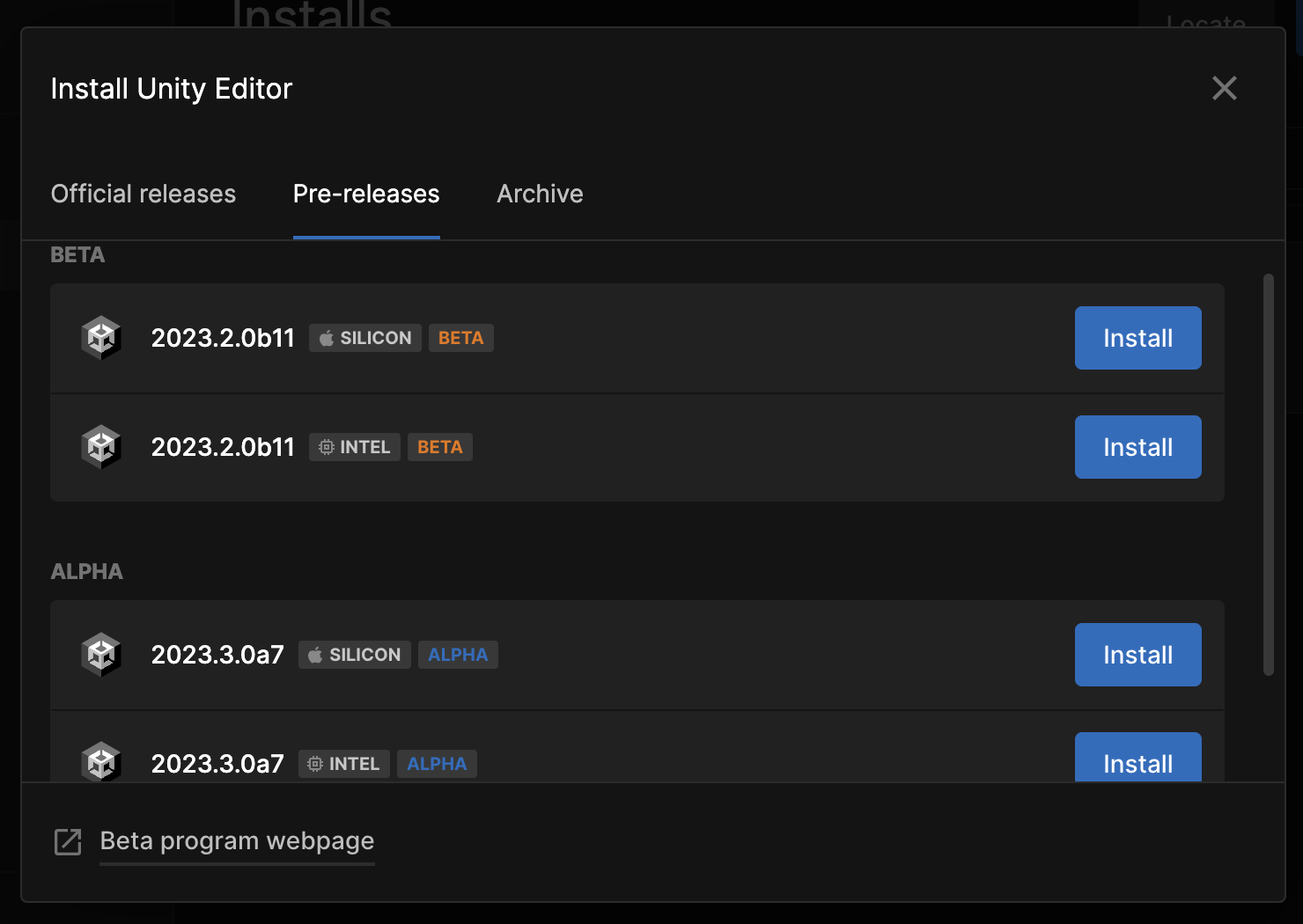Click the INTEL badge on 2023.3.0a7 row
This screenshot has width=1303, height=924.
(344, 764)
